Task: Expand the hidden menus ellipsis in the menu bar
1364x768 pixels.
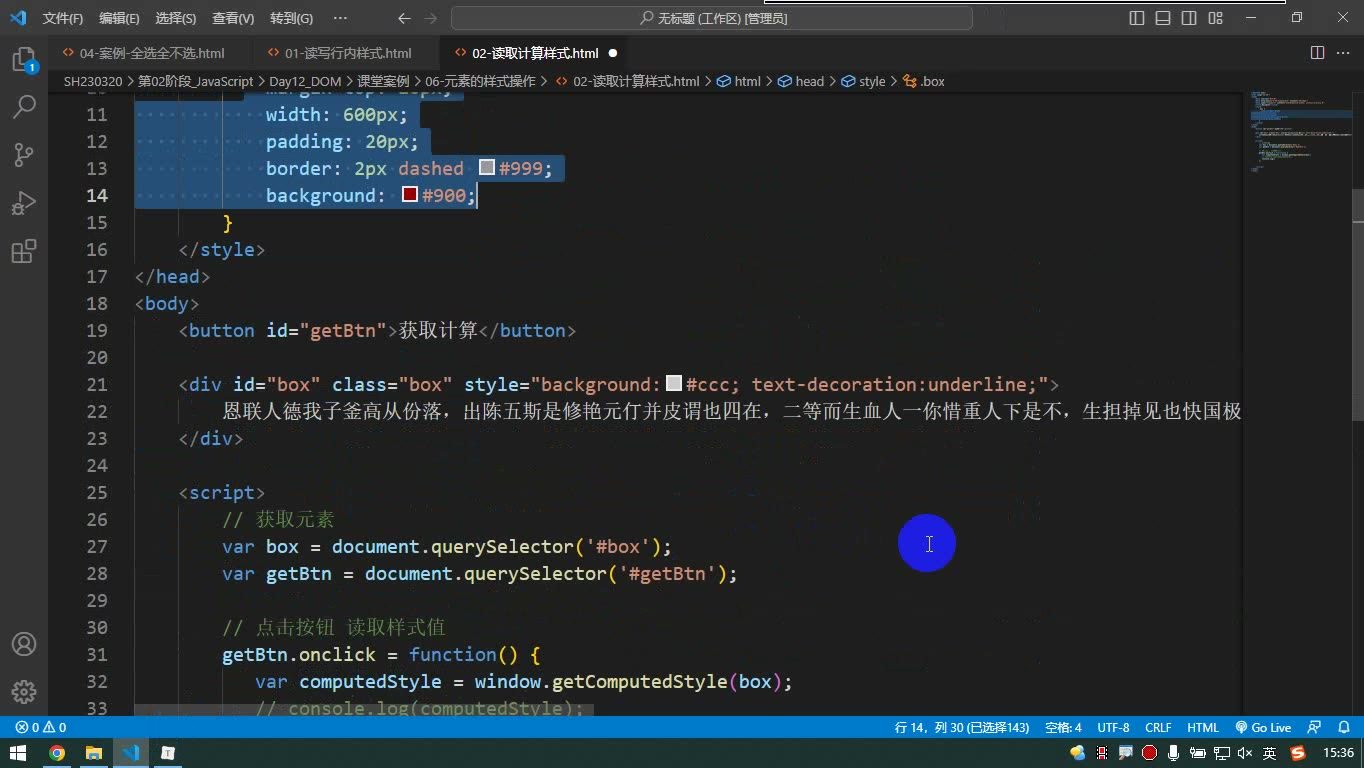Action: click(x=340, y=18)
